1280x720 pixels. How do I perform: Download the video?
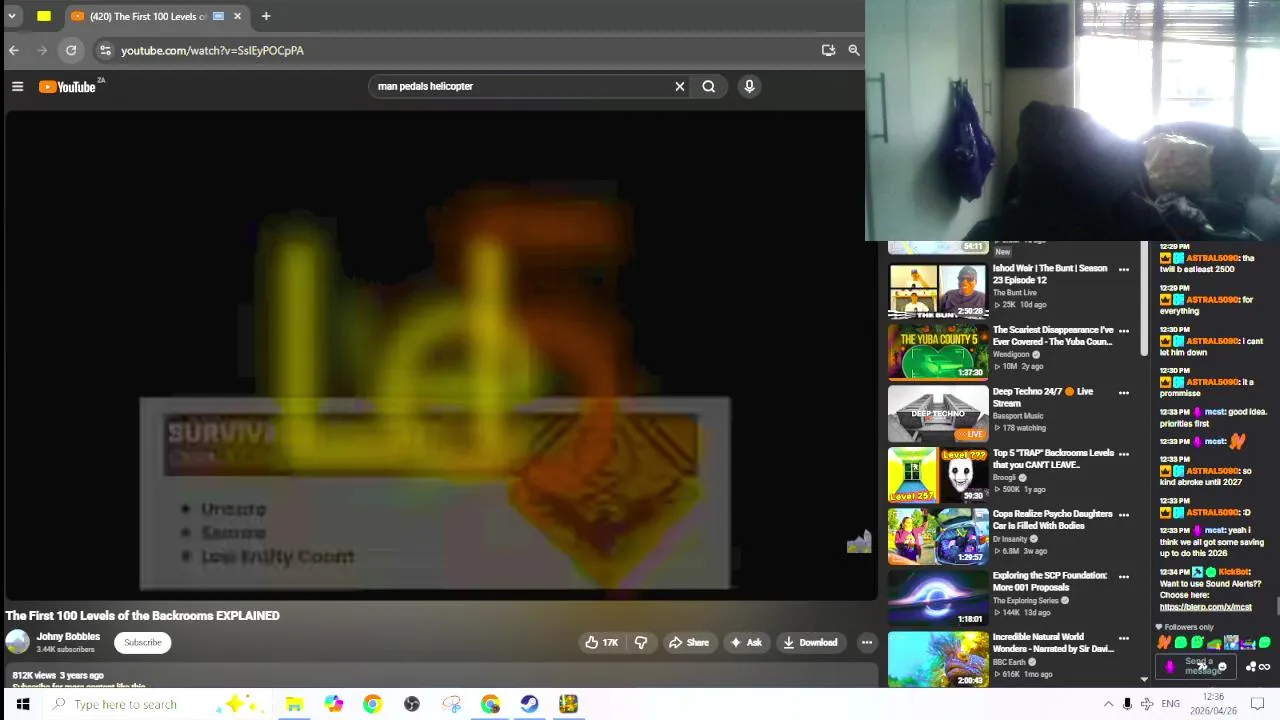tap(810, 643)
